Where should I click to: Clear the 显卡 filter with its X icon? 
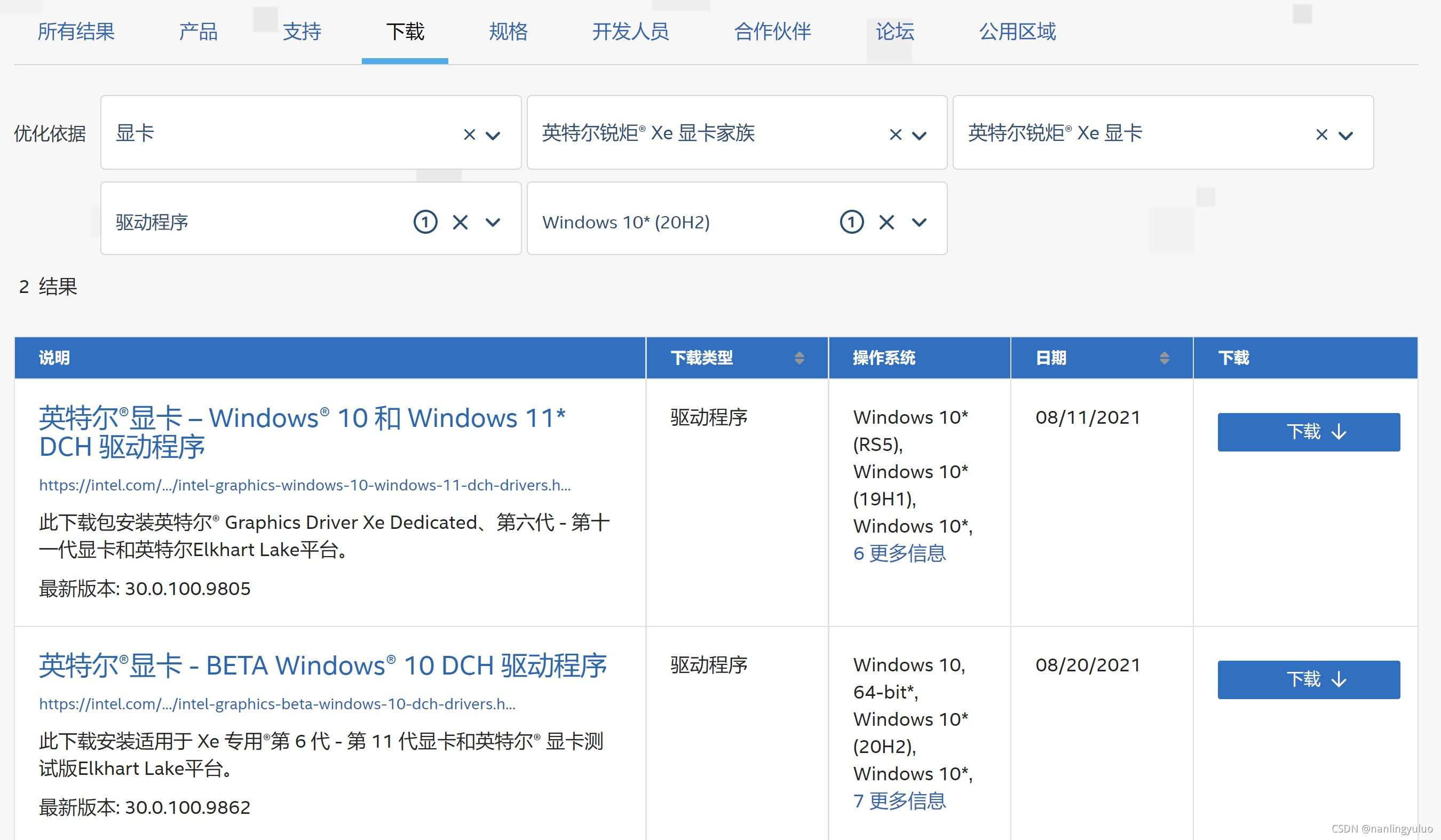[x=469, y=135]
